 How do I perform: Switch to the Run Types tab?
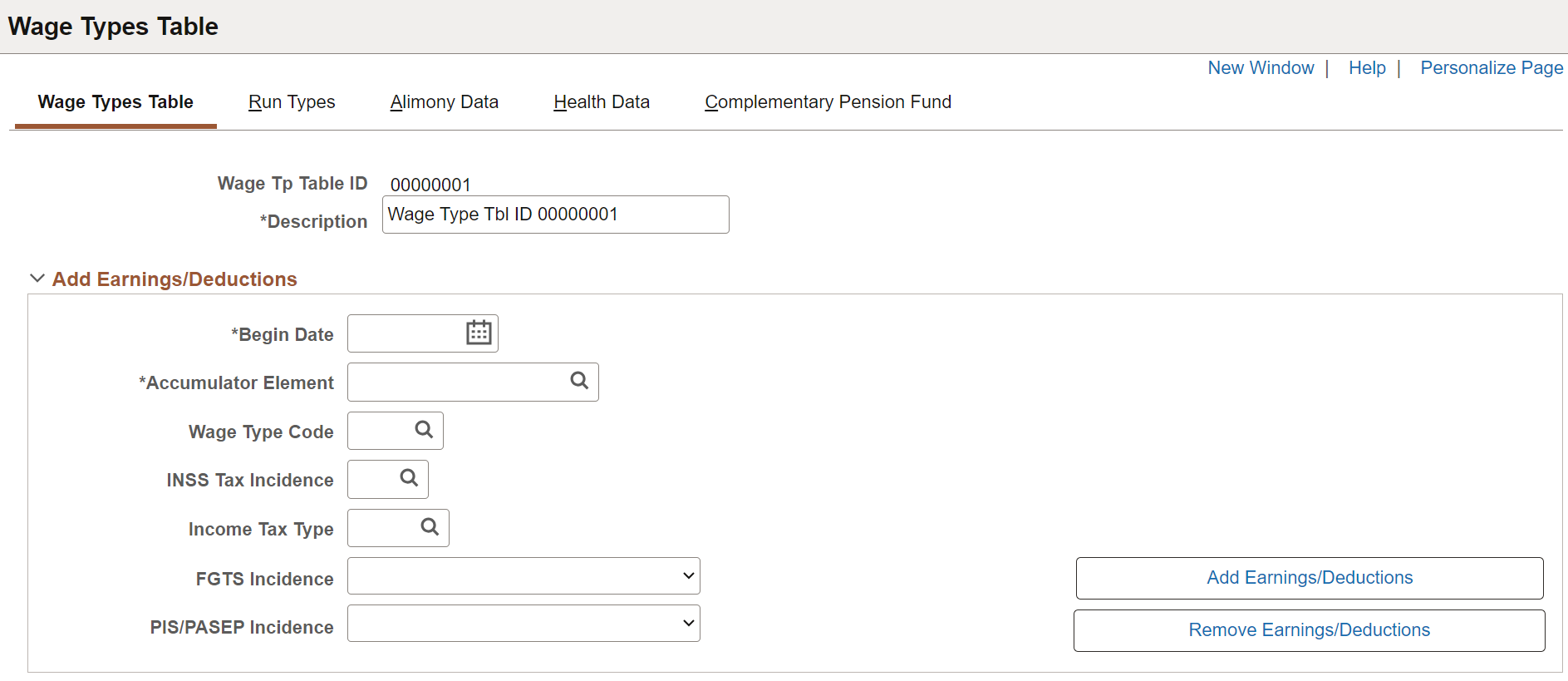(292, 102)
